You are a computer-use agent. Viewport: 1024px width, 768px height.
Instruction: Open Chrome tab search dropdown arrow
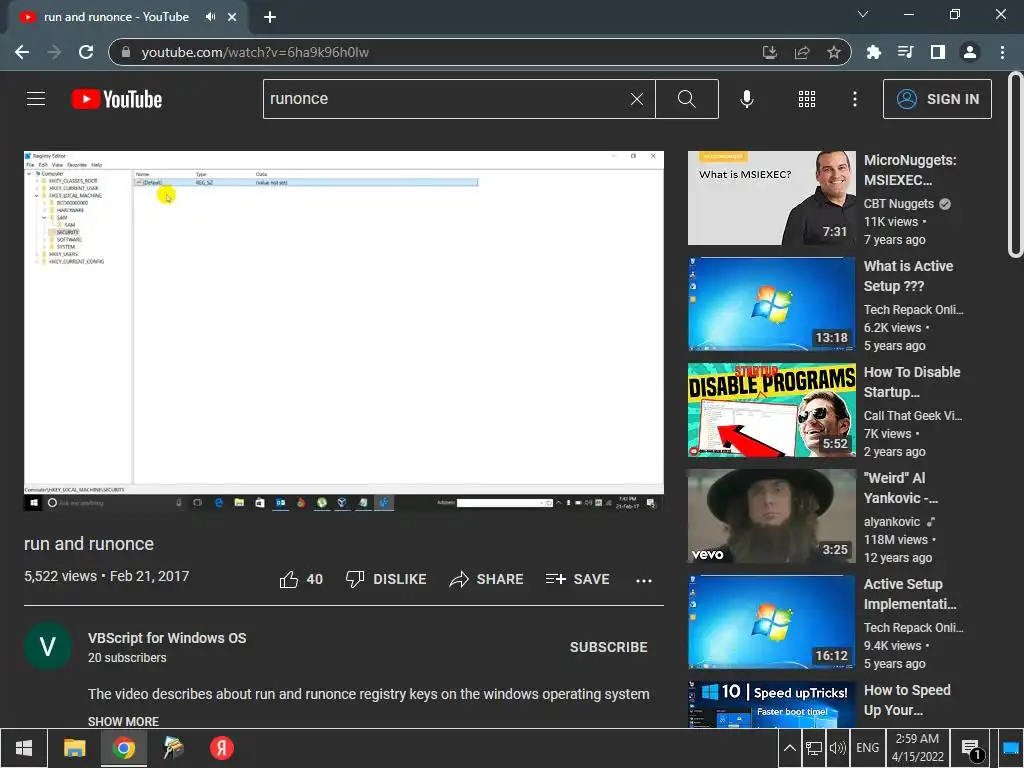(863, 14)
